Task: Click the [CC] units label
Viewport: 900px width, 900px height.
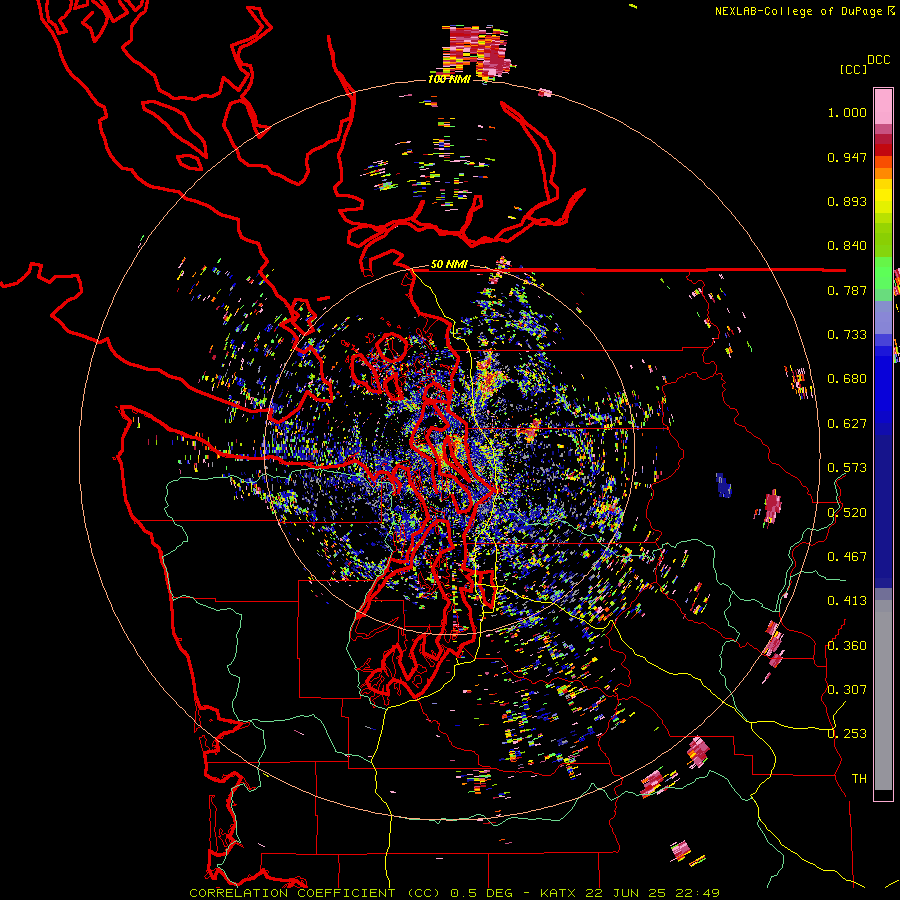Action: [853, 69]
